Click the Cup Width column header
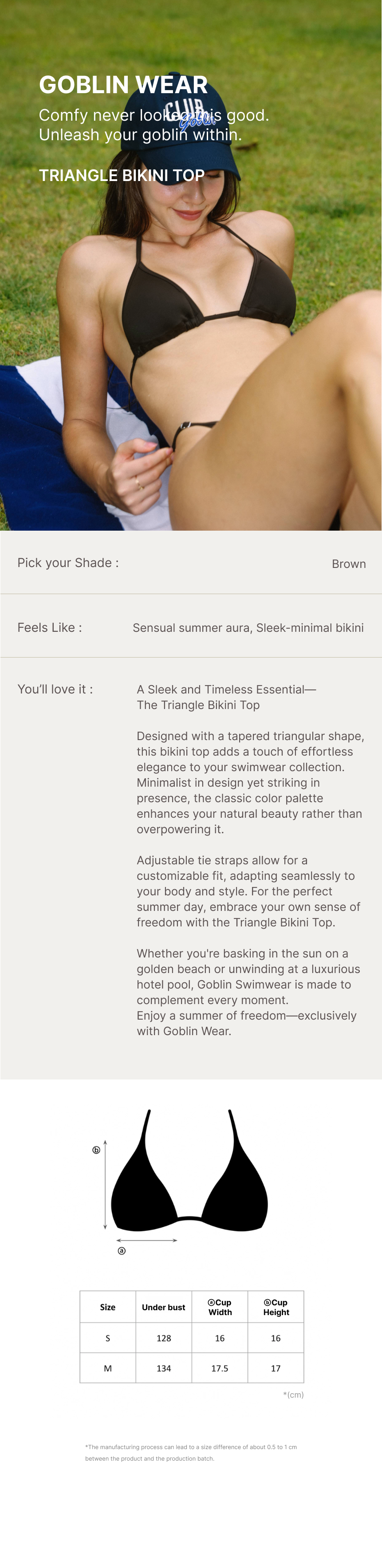 [x=220, y=1307]
